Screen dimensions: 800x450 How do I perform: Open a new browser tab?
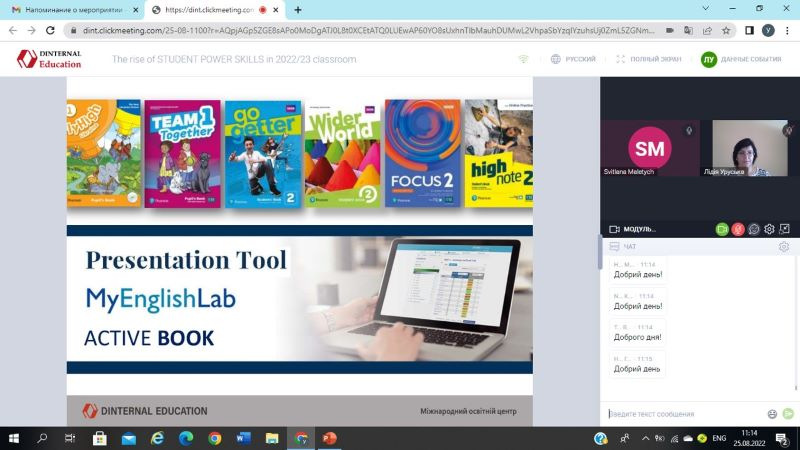298,10
